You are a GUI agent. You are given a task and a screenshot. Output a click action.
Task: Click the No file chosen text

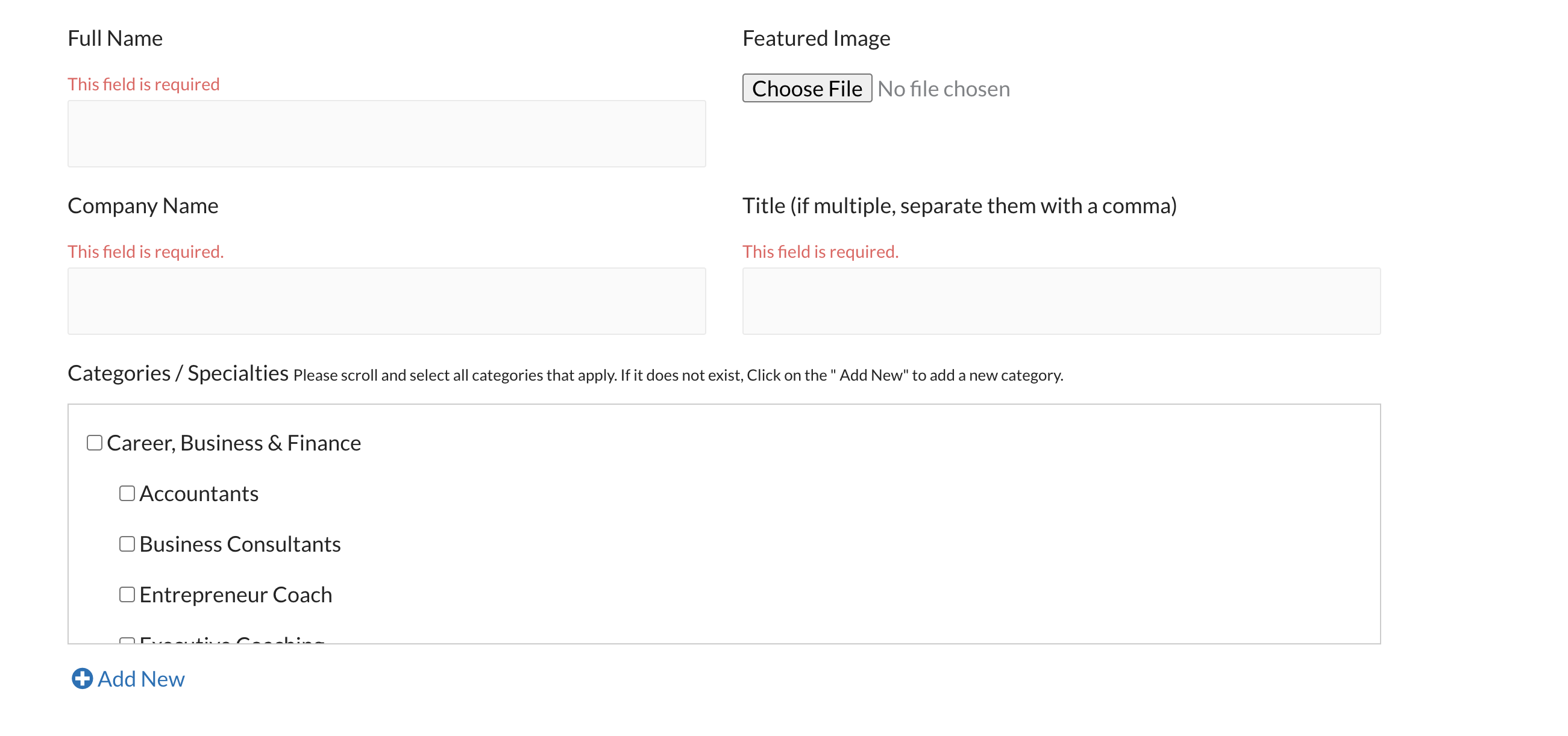click(944, 89)
